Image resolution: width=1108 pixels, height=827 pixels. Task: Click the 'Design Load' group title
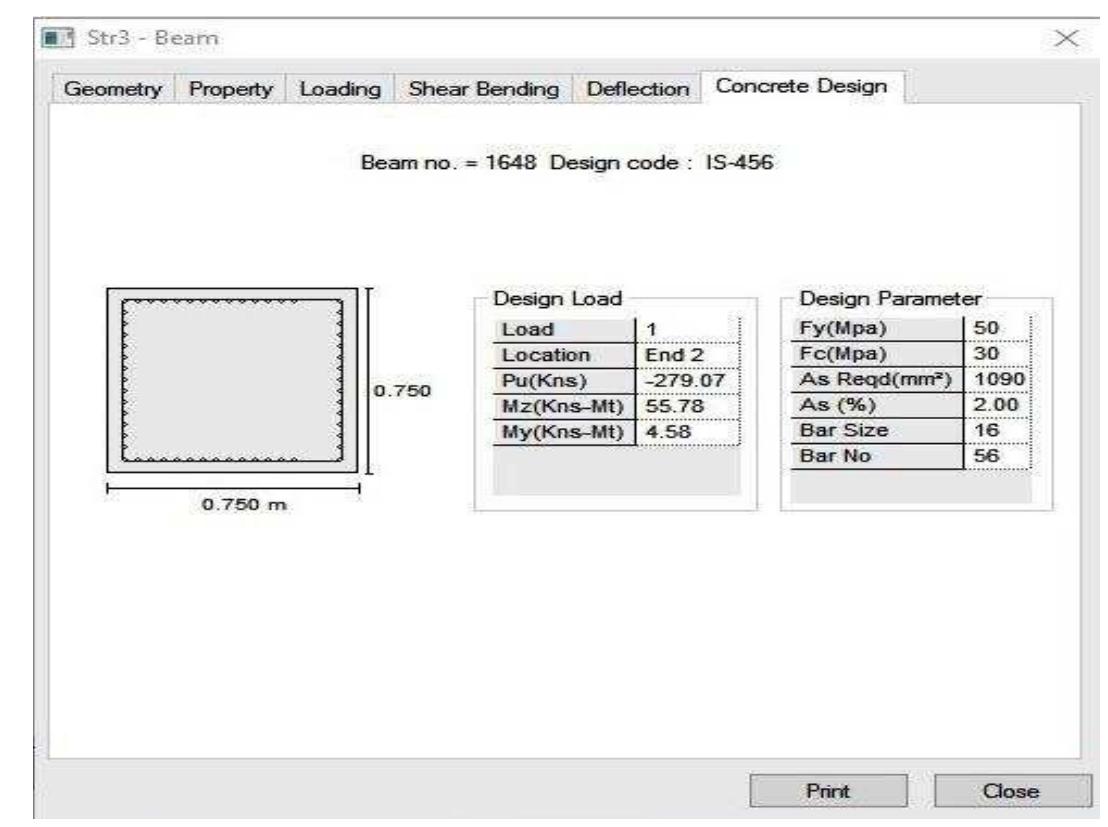(558, 299)
